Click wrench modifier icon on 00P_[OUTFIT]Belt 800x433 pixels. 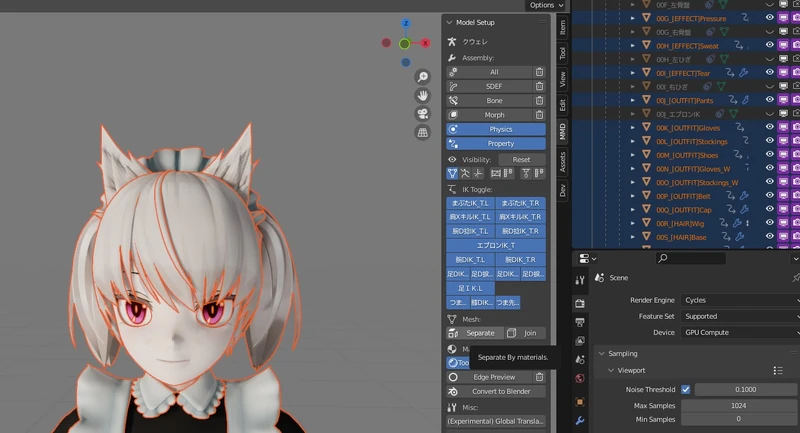(744, 196)
